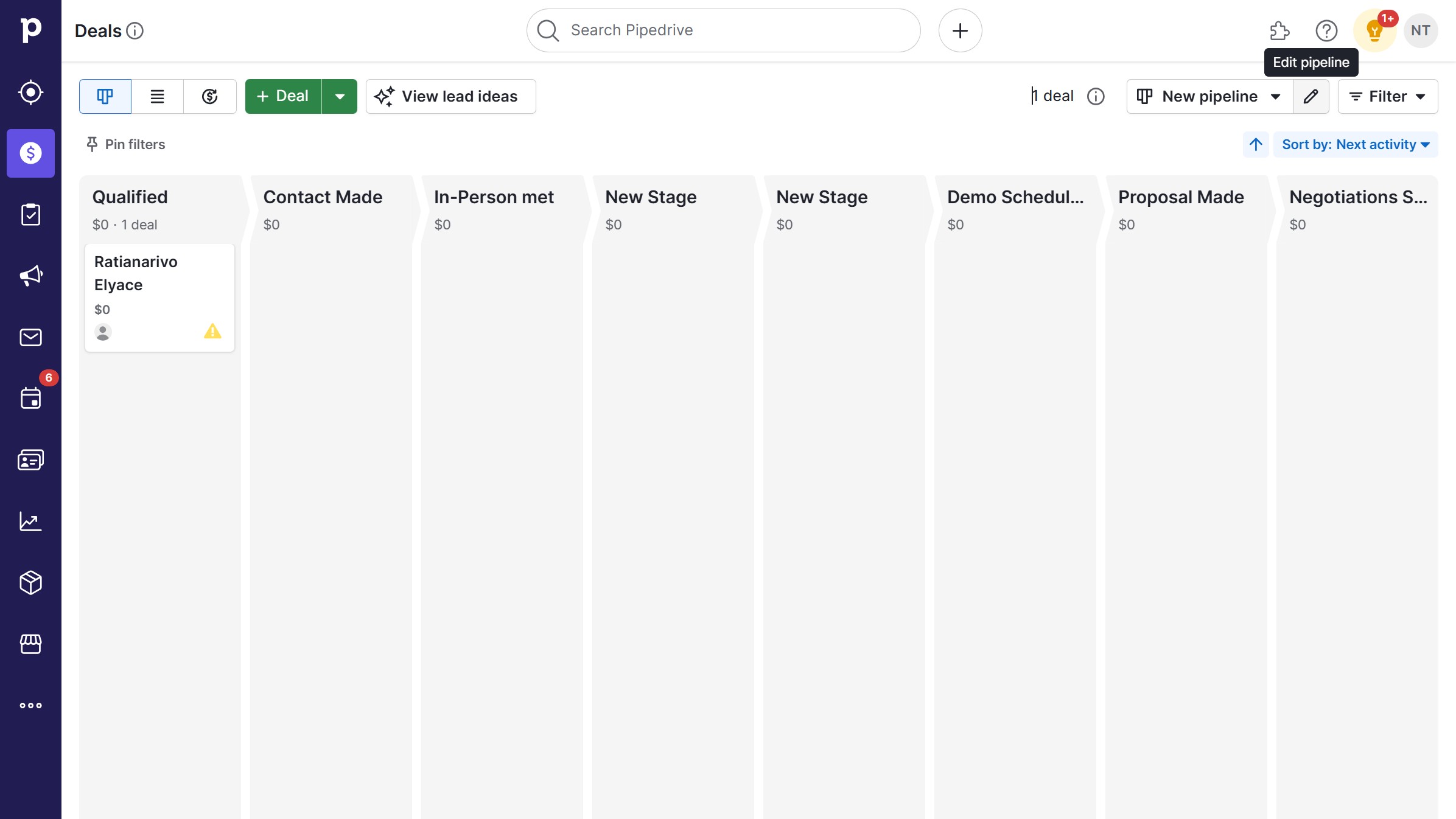Viewport: 1456px width, 819px height.
Task: Switch to list view of deals
Action: pyautogui.click(x=157, y=96)
